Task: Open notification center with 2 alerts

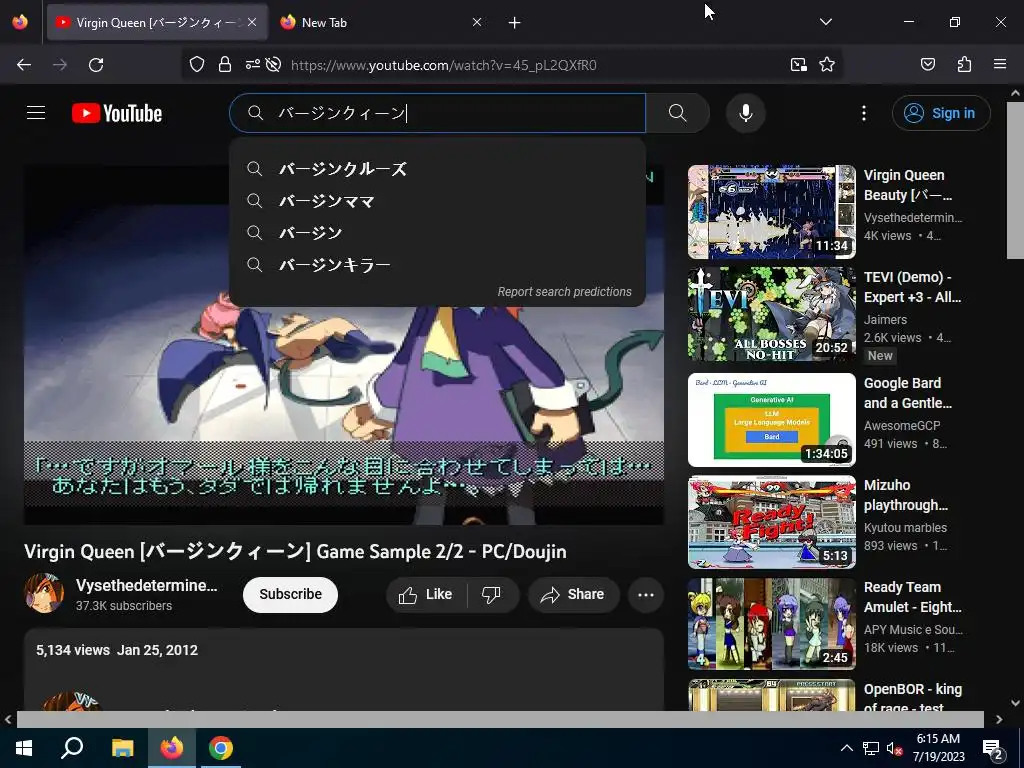Action: 993,749
